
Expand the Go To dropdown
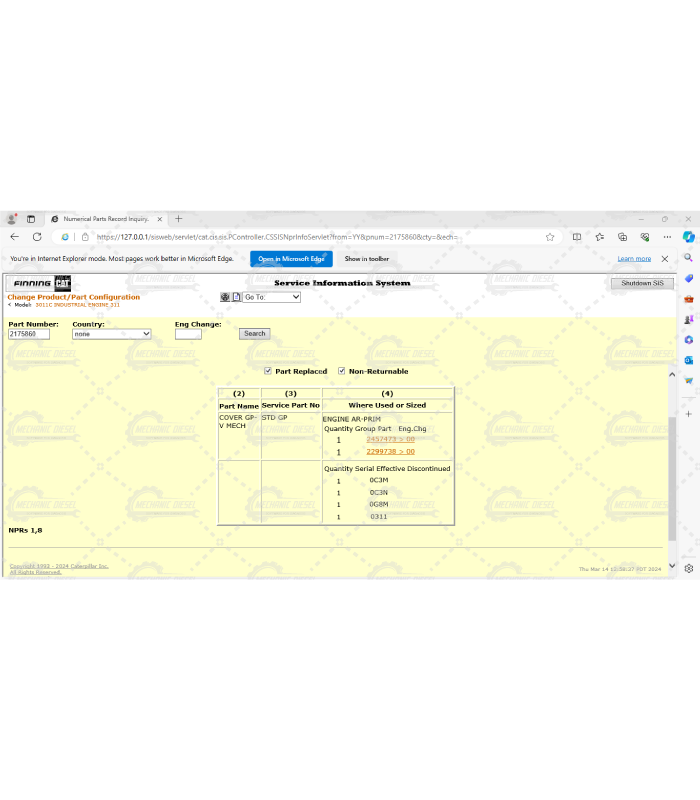pos(271,297)
